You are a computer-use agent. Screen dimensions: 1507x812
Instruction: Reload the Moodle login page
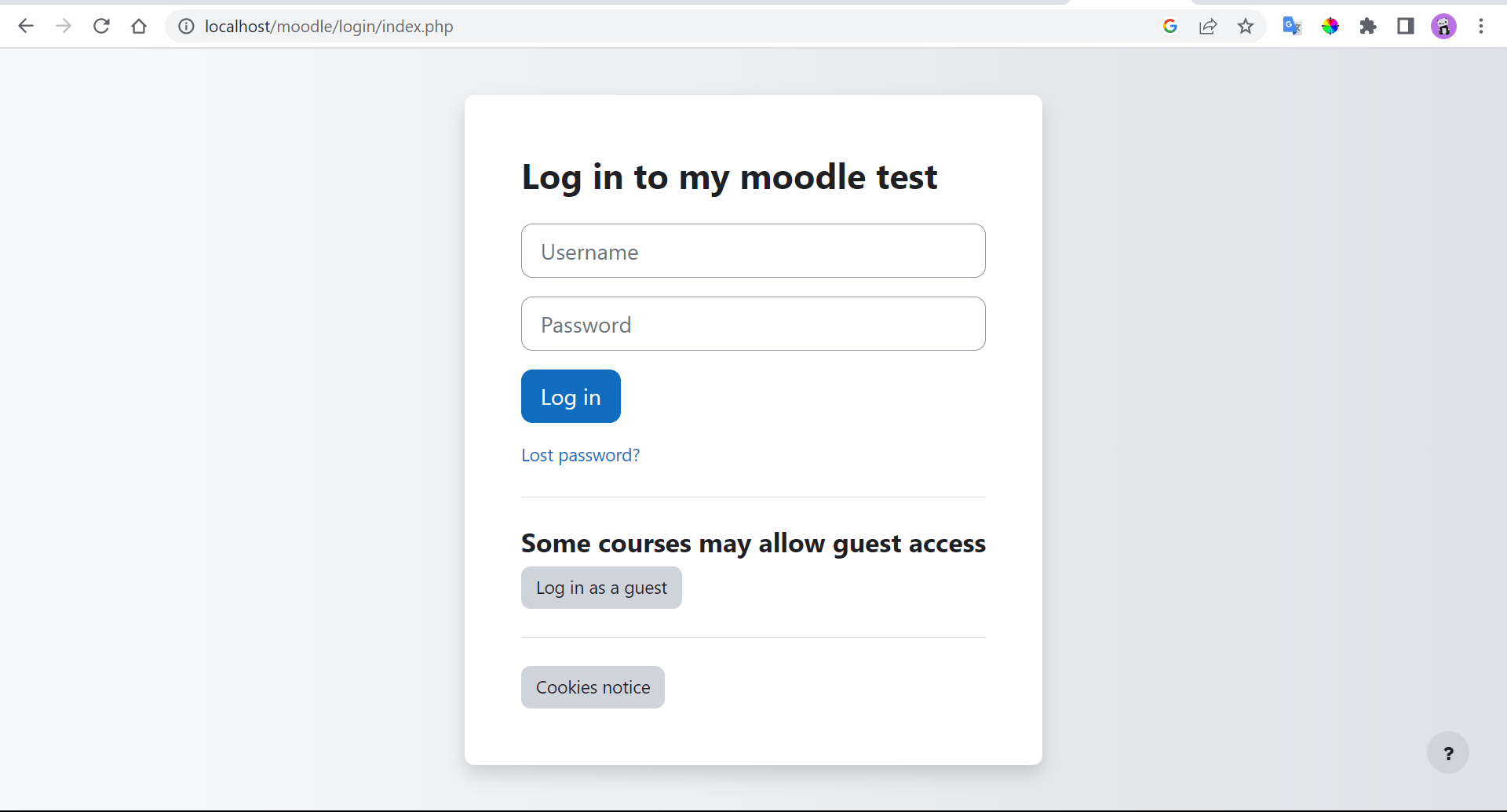click(101, 26)
